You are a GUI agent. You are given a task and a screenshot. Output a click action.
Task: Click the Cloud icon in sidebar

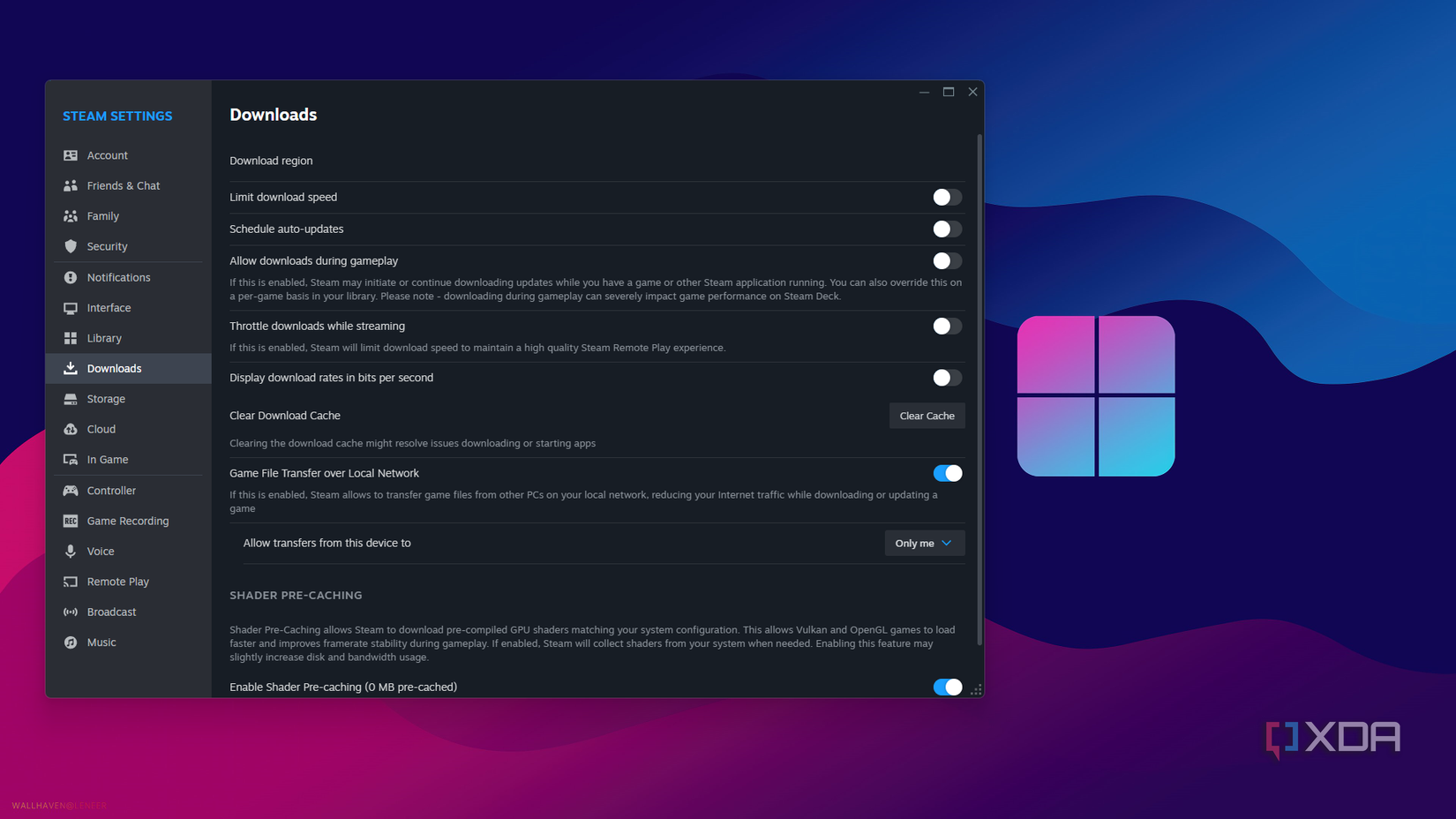pos(71,429)
